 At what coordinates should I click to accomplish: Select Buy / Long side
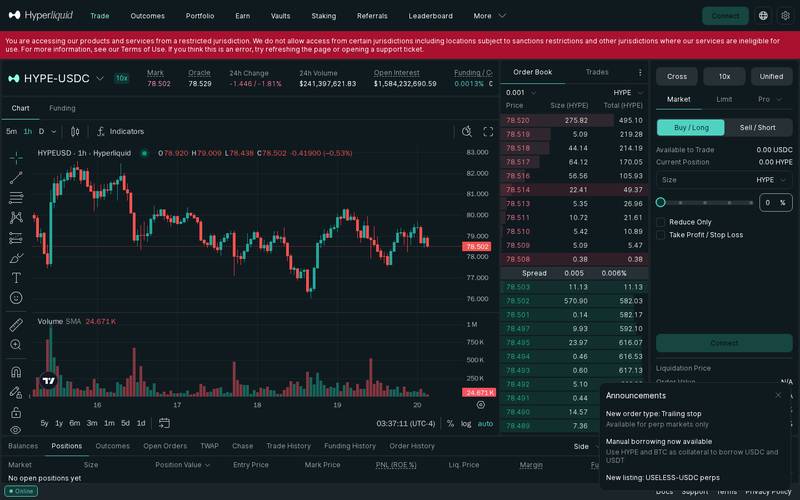coord(691,128)
